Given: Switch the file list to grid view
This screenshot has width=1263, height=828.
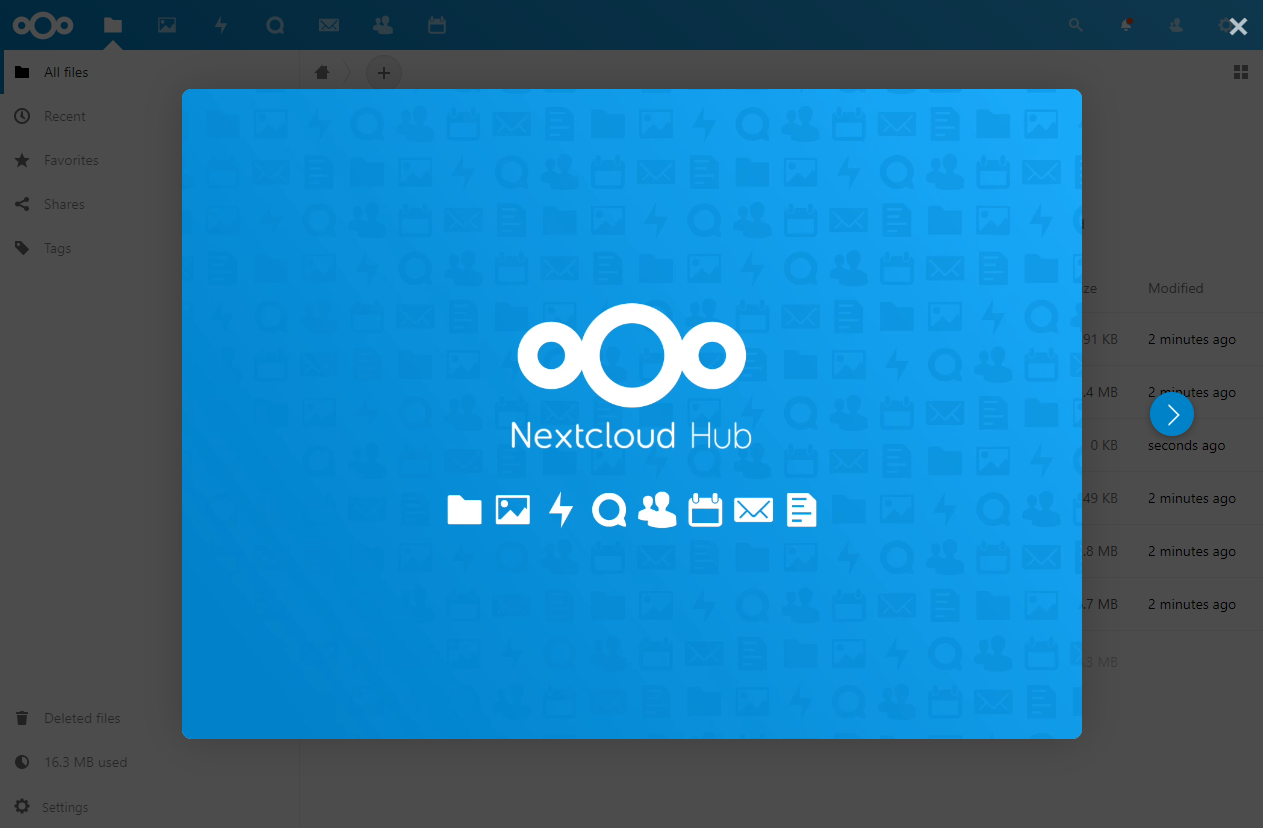Looking at the screenshot, I should pos(1241,72).
